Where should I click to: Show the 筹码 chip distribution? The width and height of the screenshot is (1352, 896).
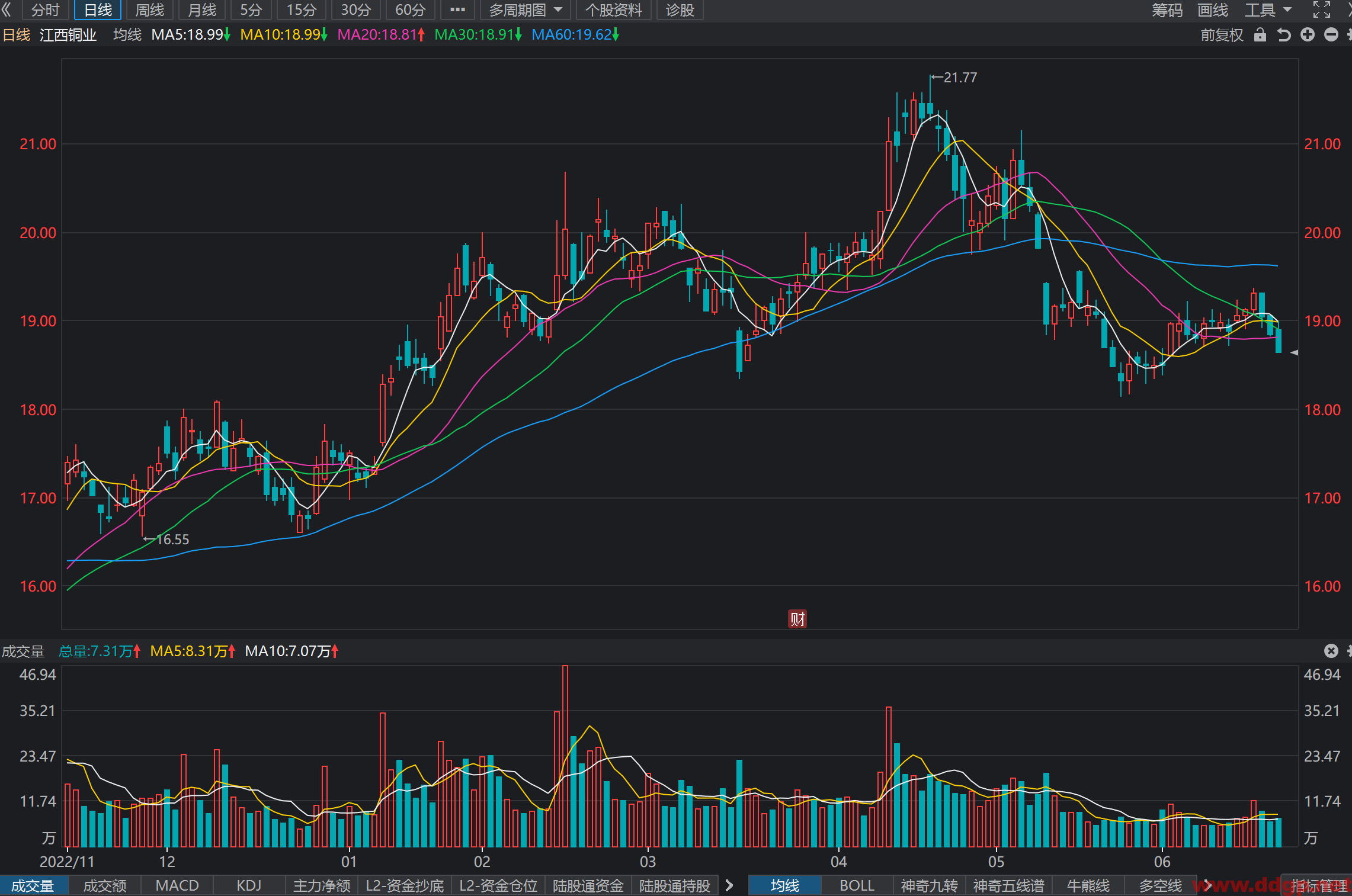click(1167, 10)
